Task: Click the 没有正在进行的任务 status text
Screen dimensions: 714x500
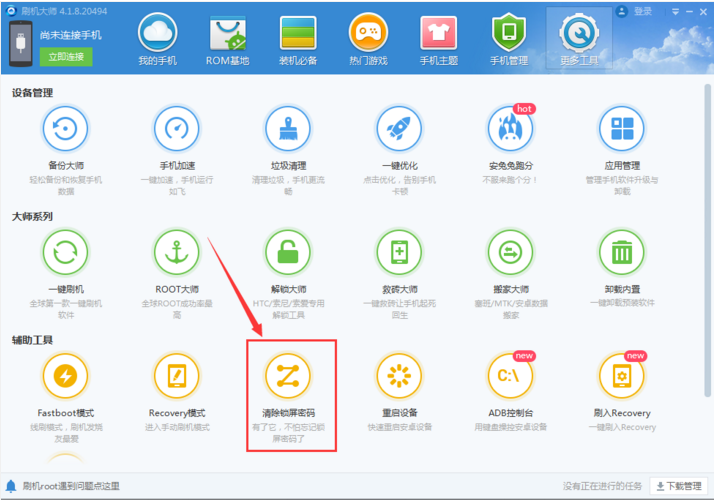Action: click(602, 486)
